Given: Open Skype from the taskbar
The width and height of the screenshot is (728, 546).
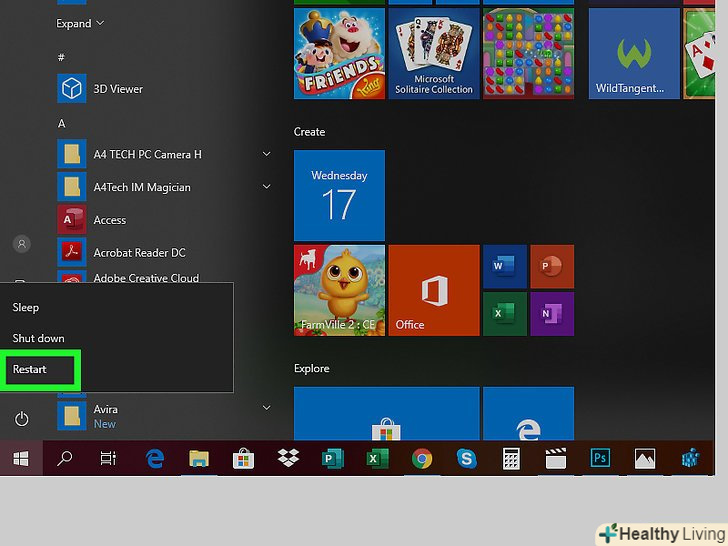Looking at the screenshot, I should [466, 459].
